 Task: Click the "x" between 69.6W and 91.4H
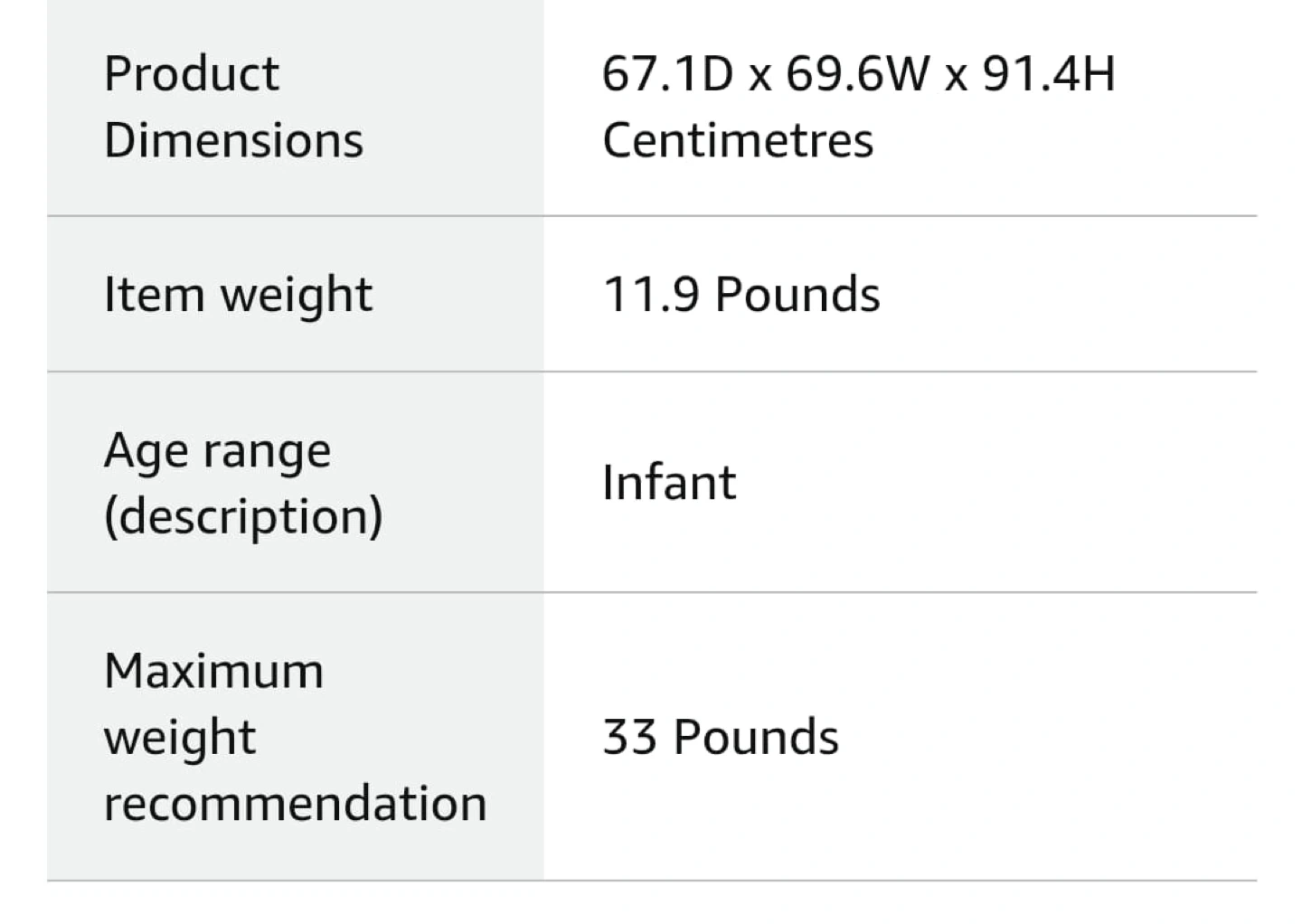pyautogui.click(x=956, y=76)
